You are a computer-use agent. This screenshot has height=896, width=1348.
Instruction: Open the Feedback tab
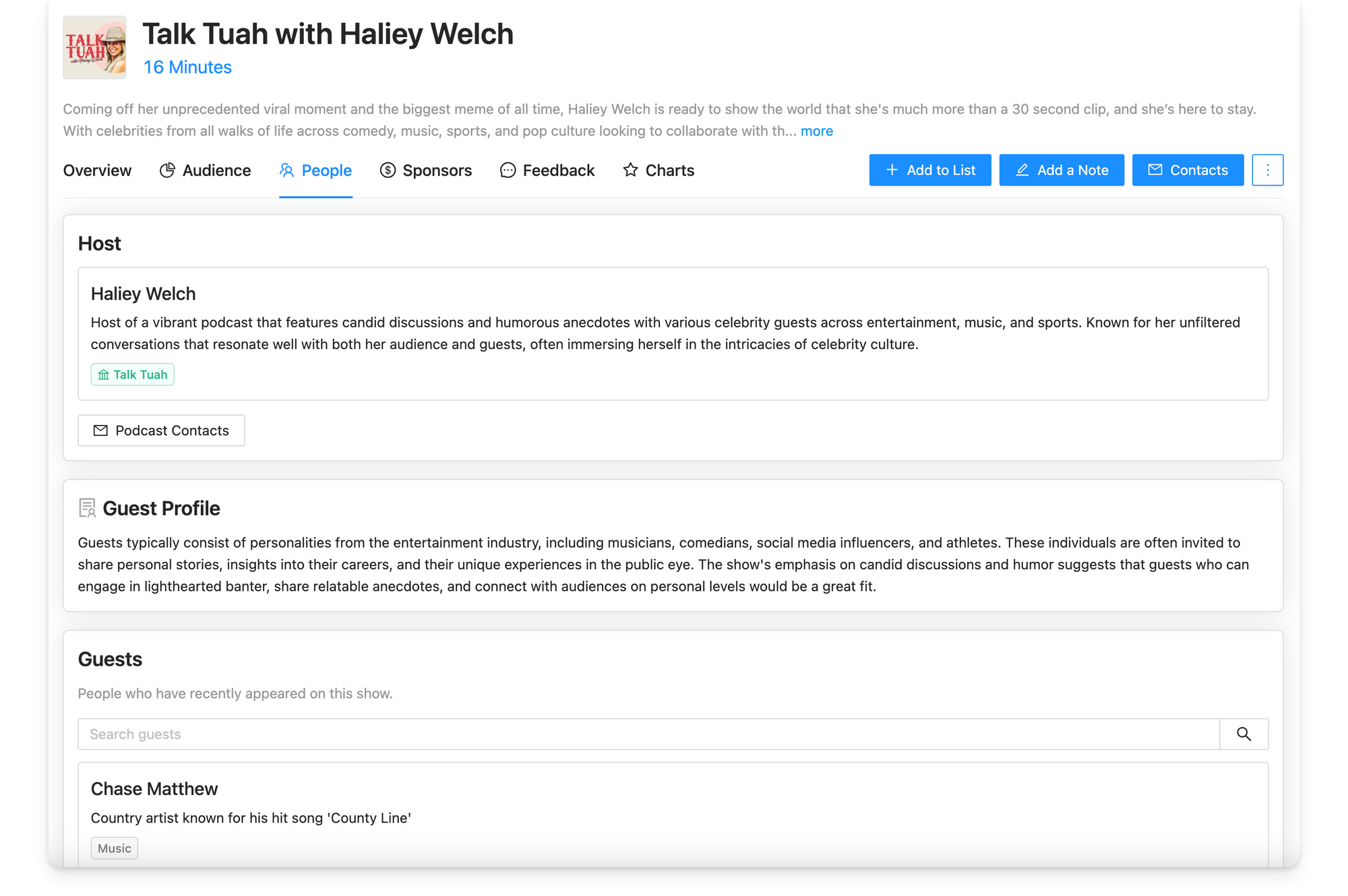pyautogui.click(x=547, y=170)
